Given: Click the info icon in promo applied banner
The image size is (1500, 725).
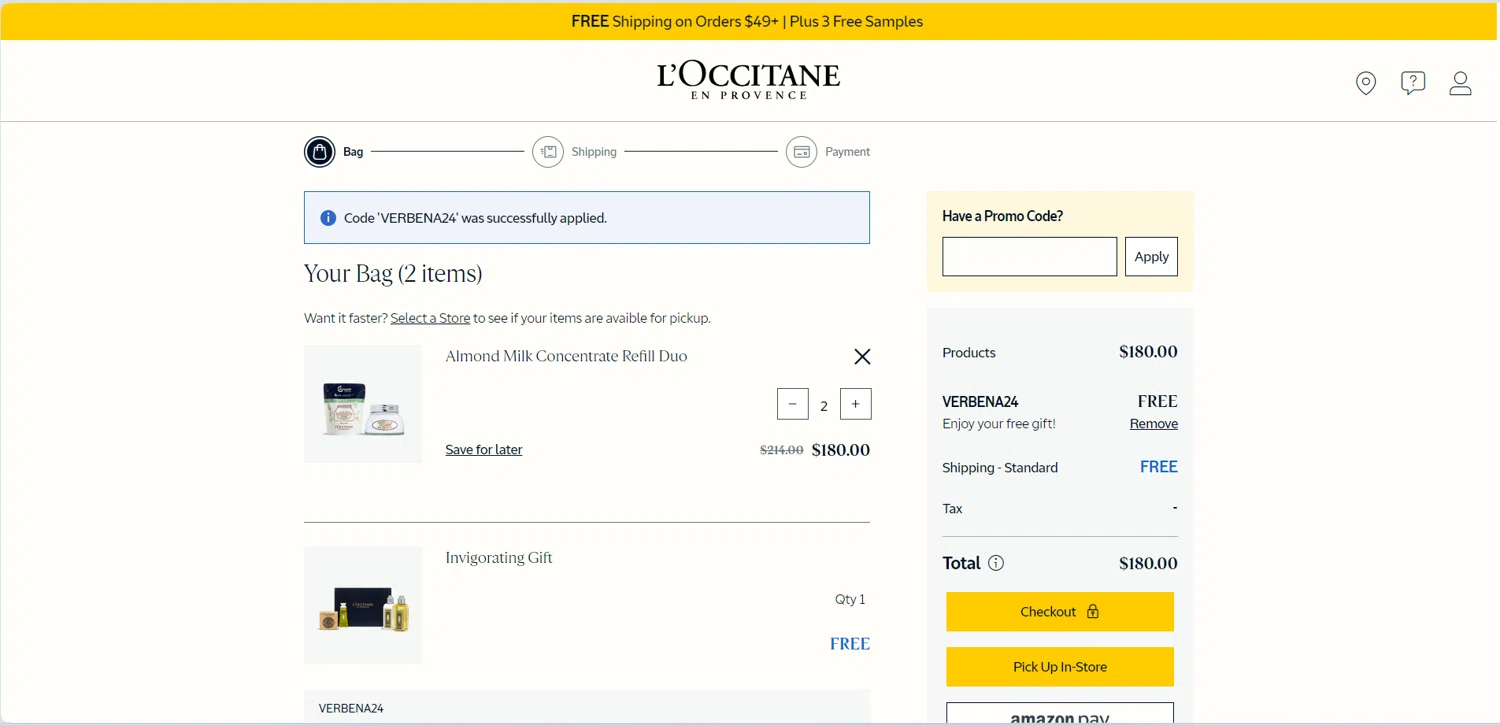Looking at the screenshot, I should coord(328,218).
